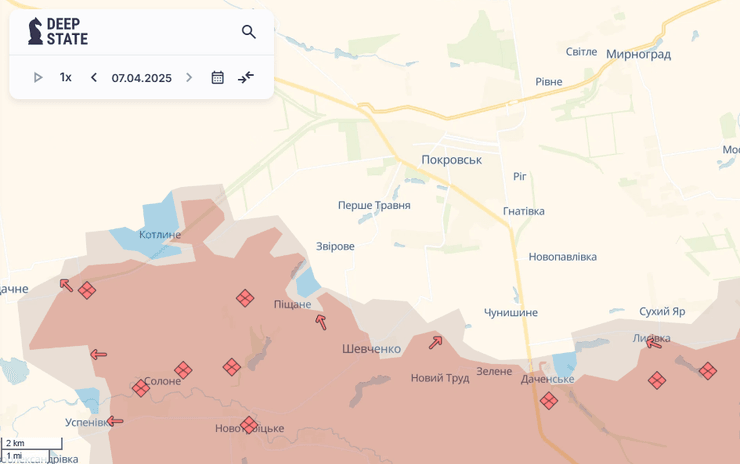Change the 1x playback speed
Viewport: 740px width, 464px height.
[65, 77]
